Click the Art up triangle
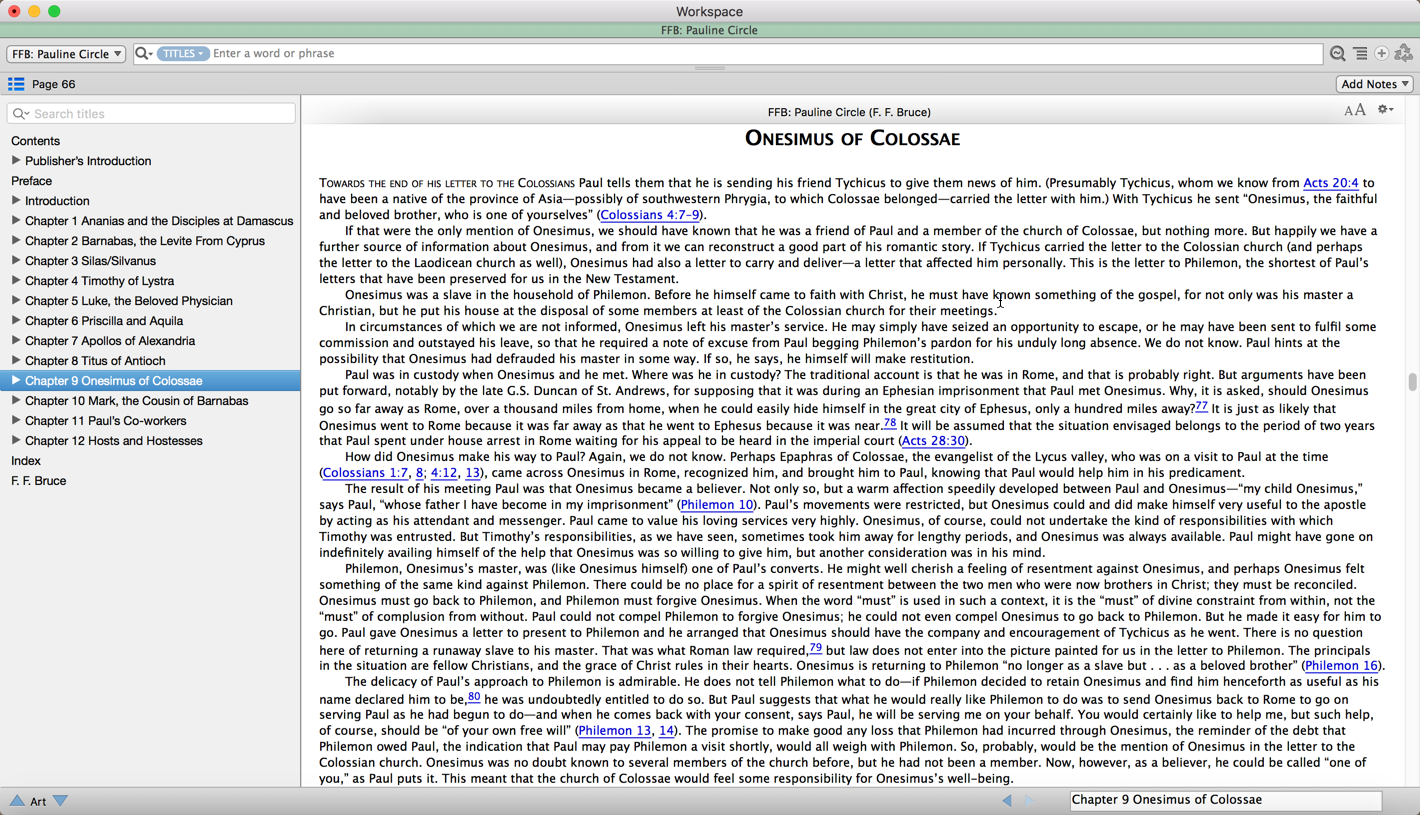1420x815 pixels. pos(17,801)
